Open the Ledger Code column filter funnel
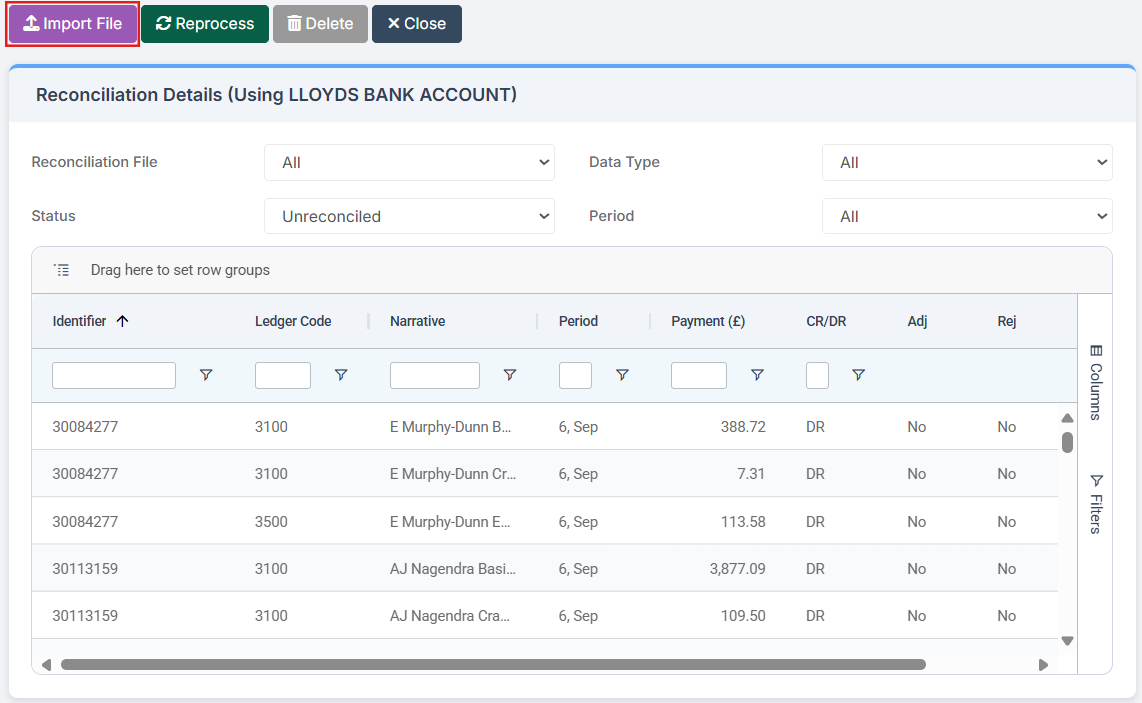1142x703 pixels. pos(341,375)
